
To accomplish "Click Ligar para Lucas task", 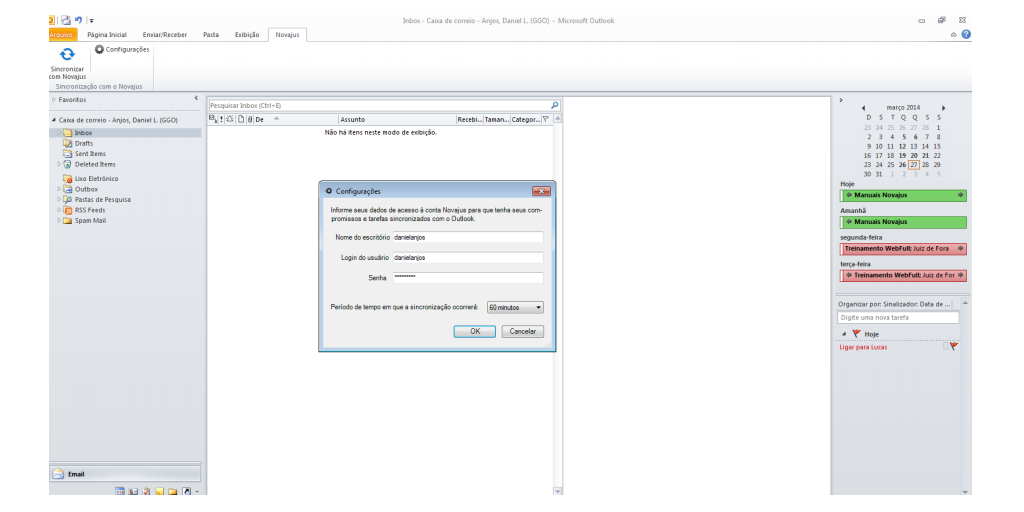I will 863,347.
